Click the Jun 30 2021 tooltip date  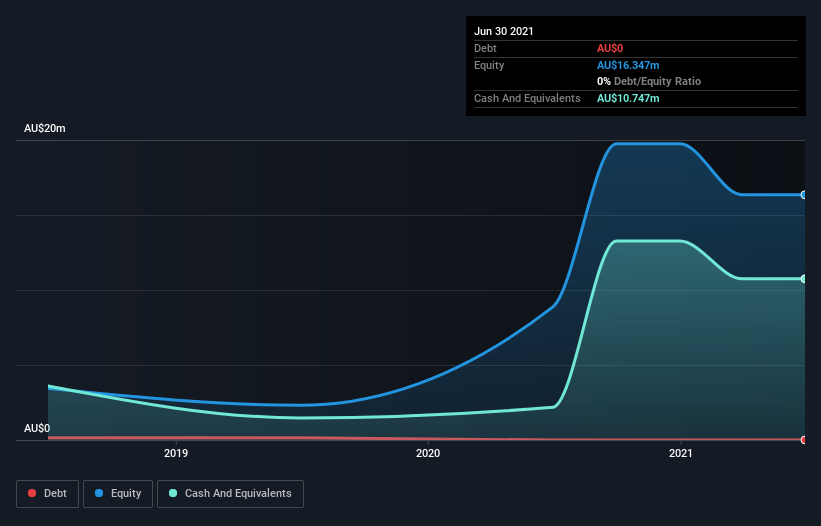(504, 31)
